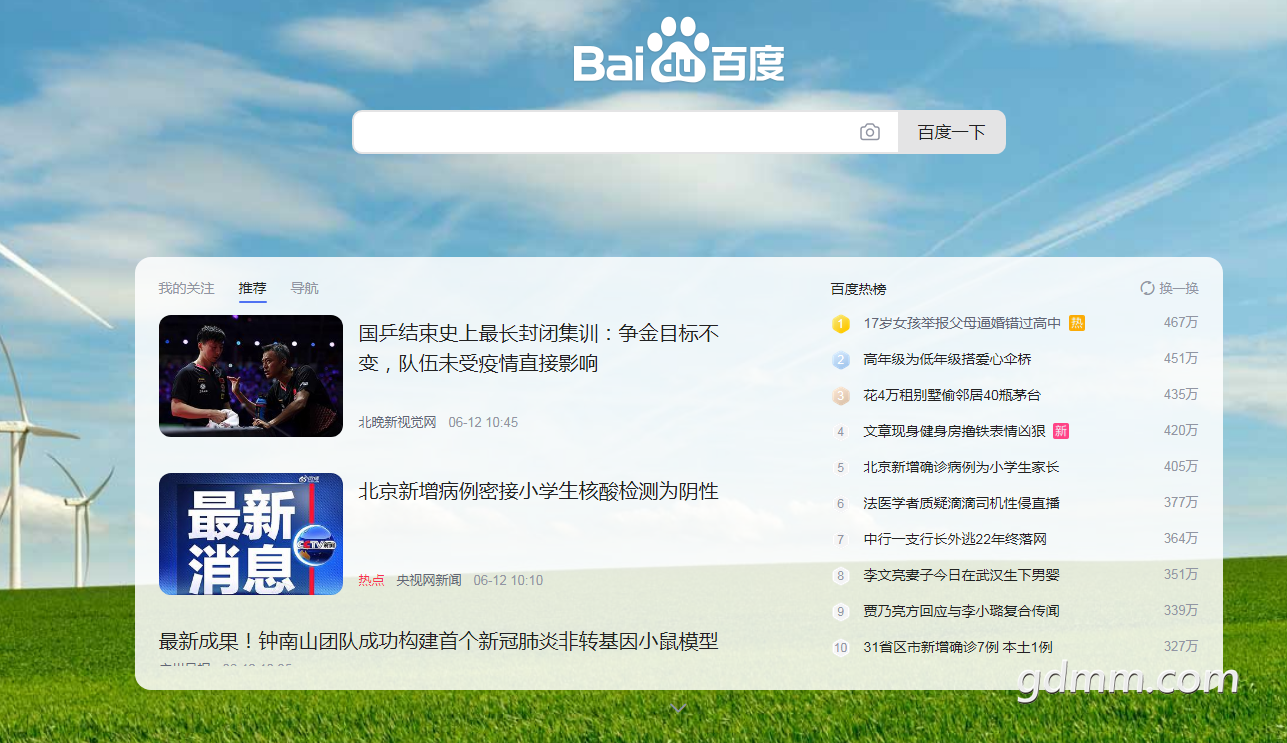Click the 351万 heat count
Screen dimensions: 1287x743
[x=1181, y=574]
